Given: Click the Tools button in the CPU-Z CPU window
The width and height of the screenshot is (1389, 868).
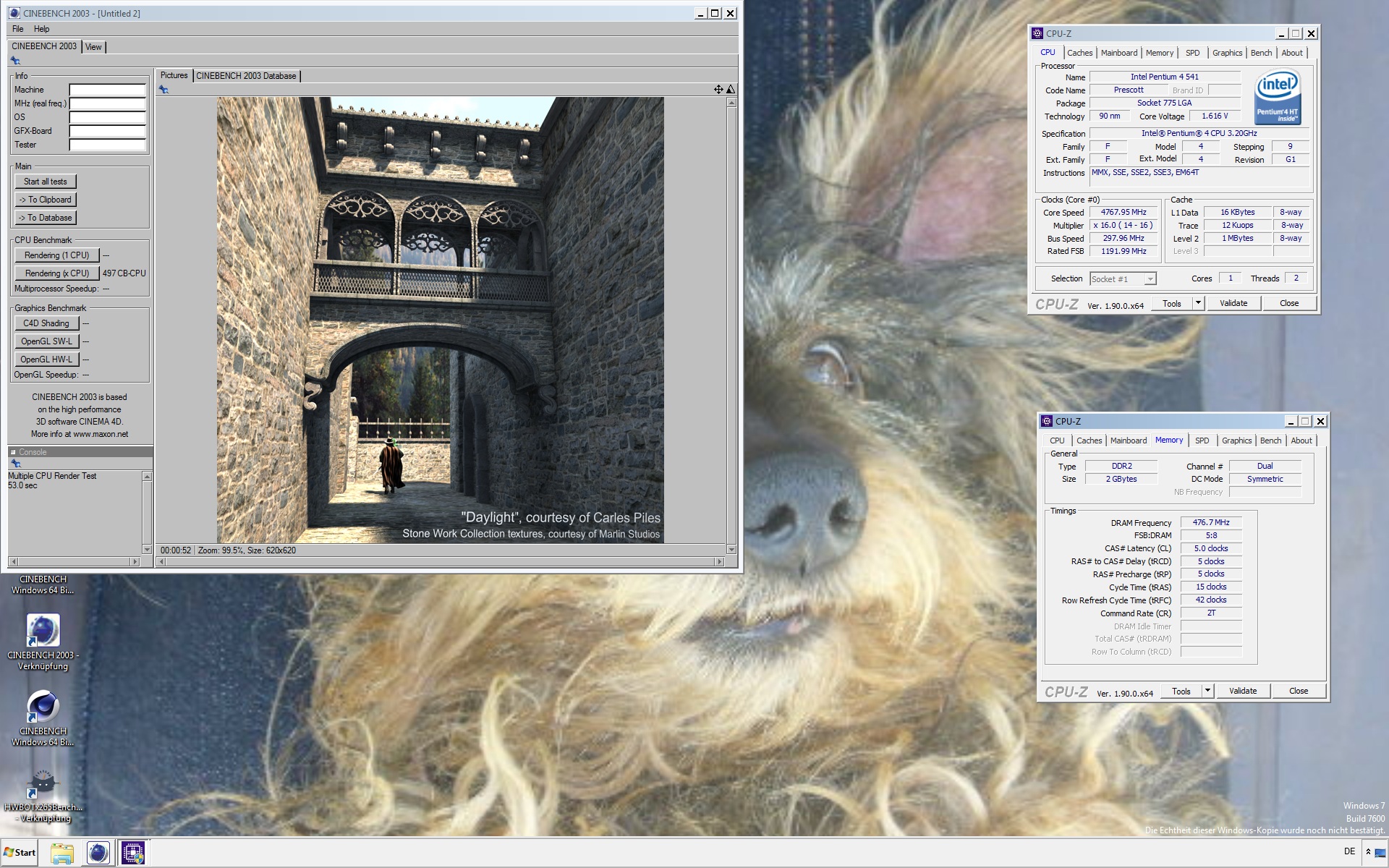Looking at the screenshot, I should click(1172, 303).
